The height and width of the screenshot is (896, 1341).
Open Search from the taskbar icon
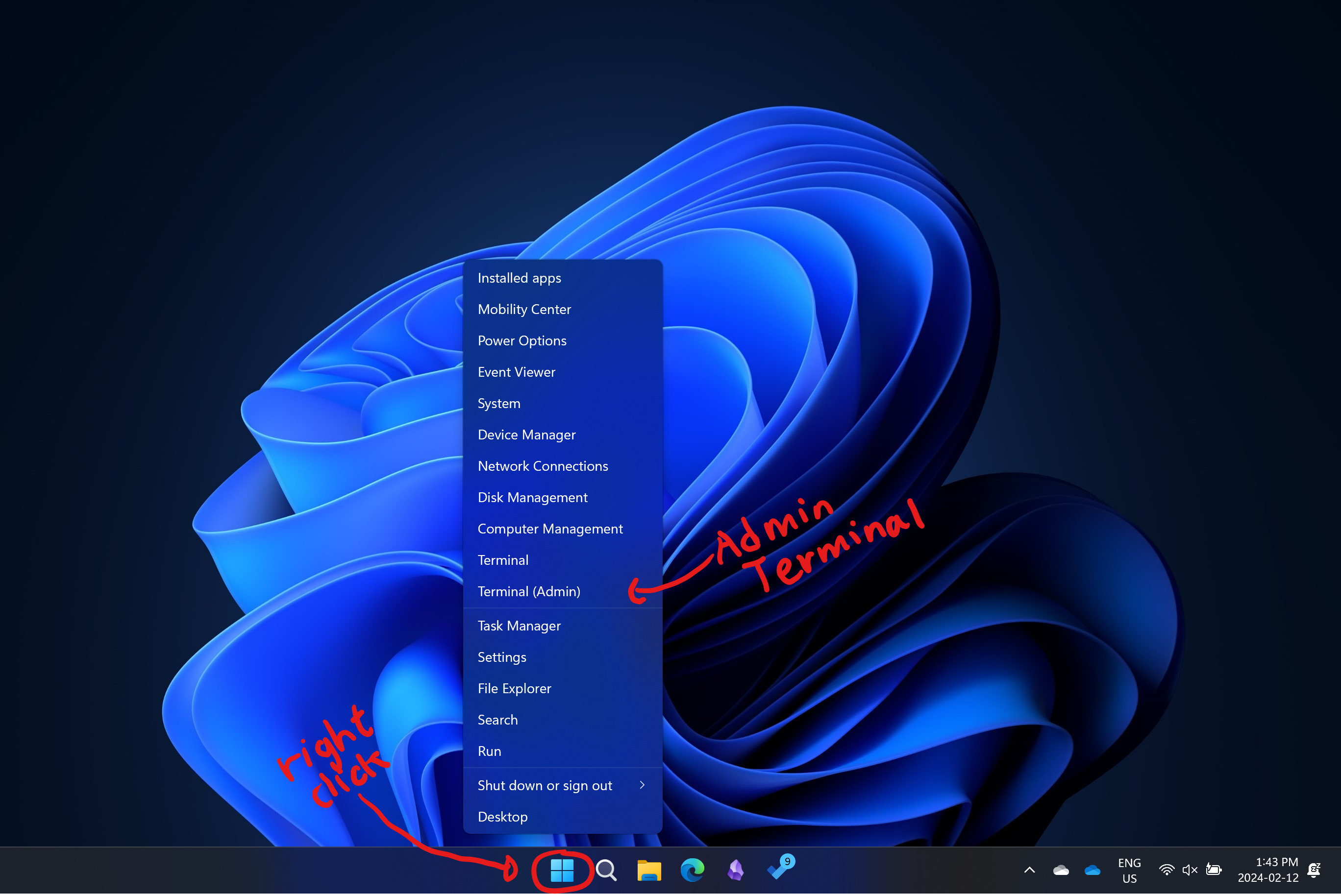coord(606,869)
